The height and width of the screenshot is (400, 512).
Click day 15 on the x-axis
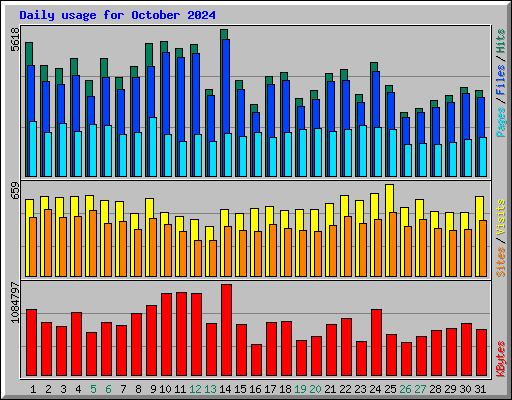coord(240,389)
